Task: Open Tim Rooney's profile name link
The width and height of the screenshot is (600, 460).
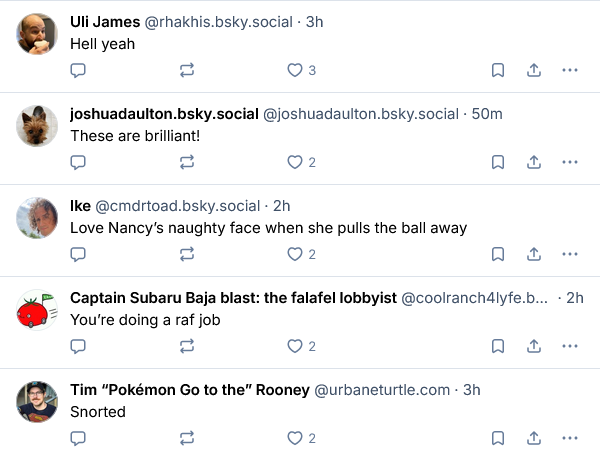Action: coord(189,390)
